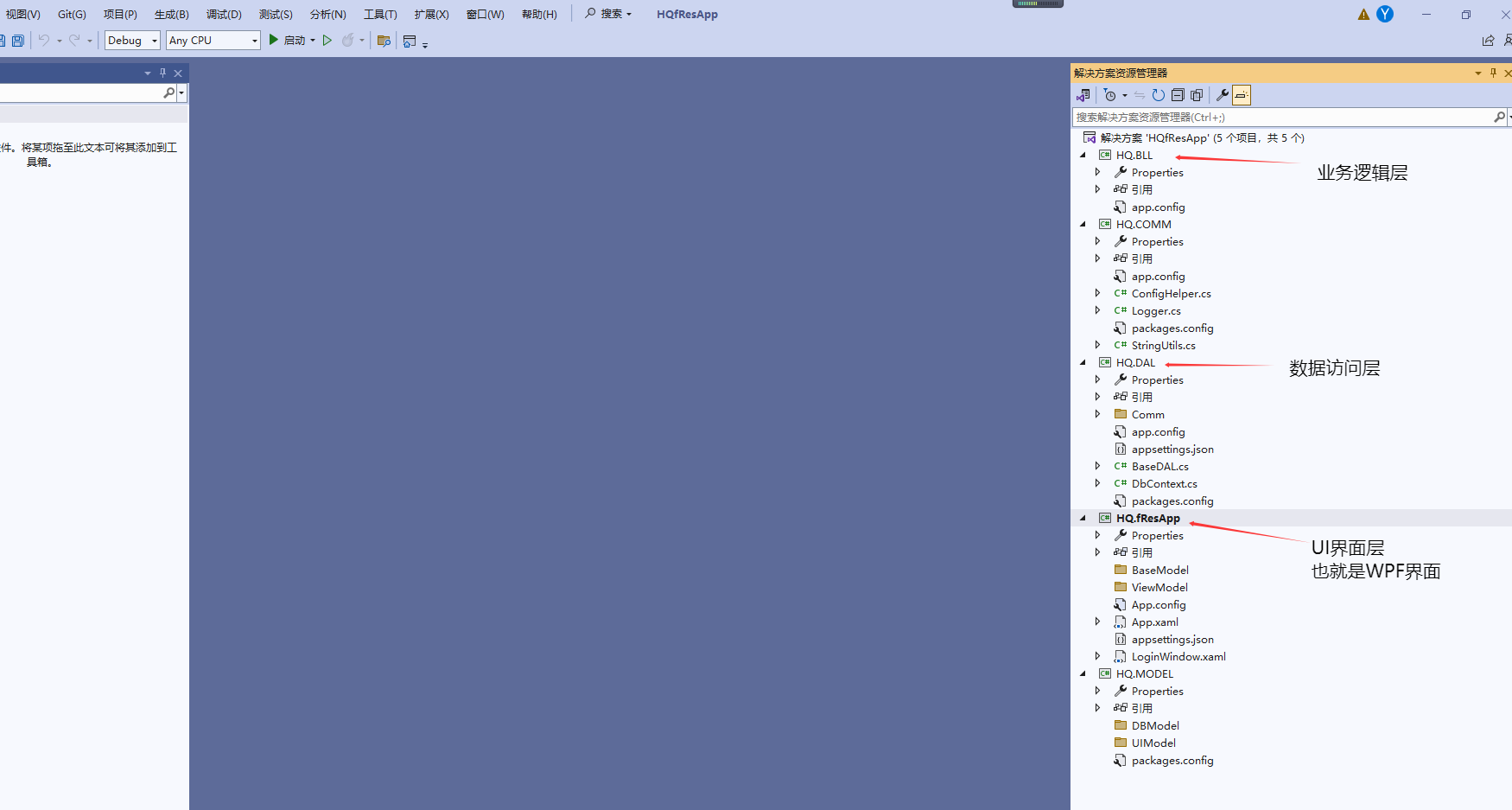The image size is (1512, 810).
Task: Toggle Preview Selected Items in Solution Explorer
Action: coord(1242,95)
